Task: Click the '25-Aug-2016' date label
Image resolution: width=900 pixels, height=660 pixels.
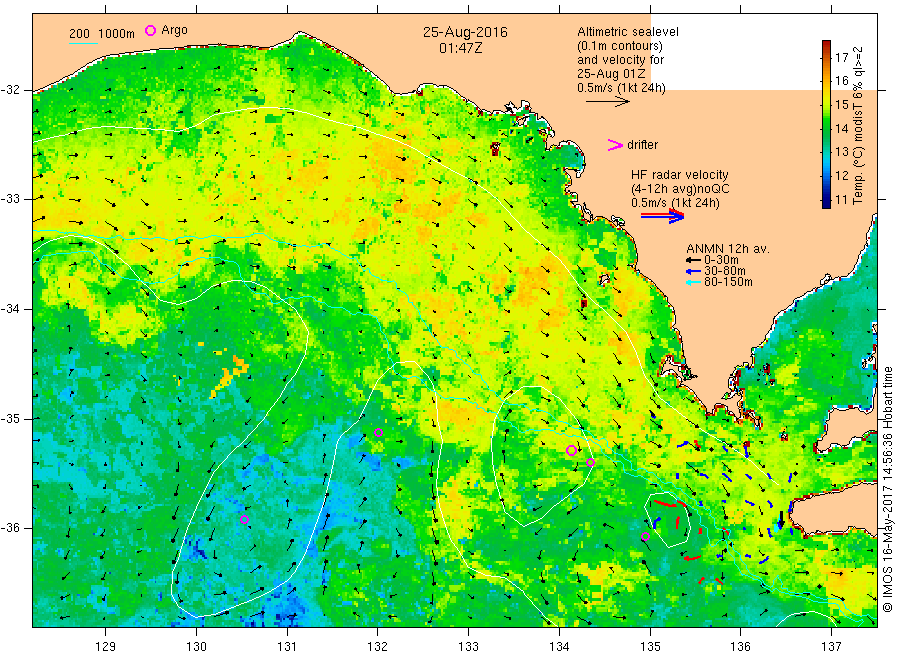Action: tap(465, 32)
